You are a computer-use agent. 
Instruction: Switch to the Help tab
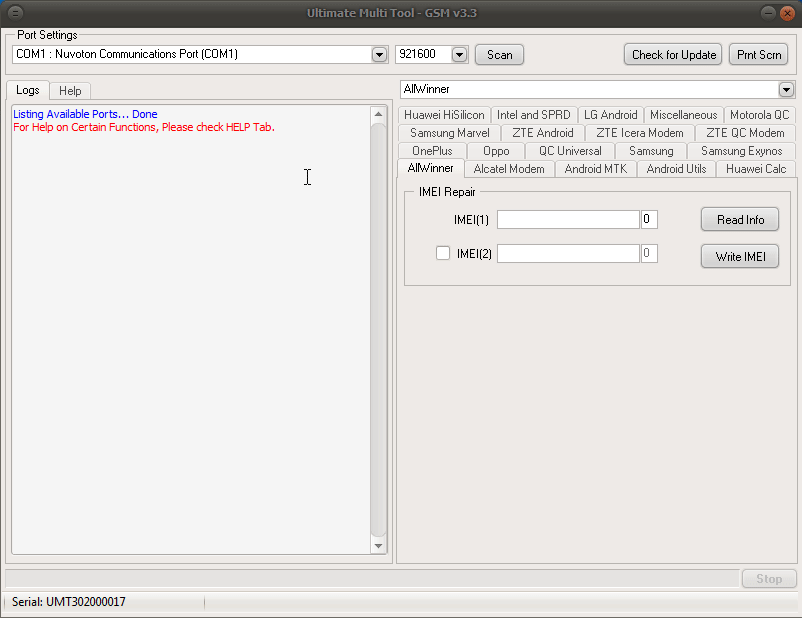pyautogui.click(x=70, y=91)
